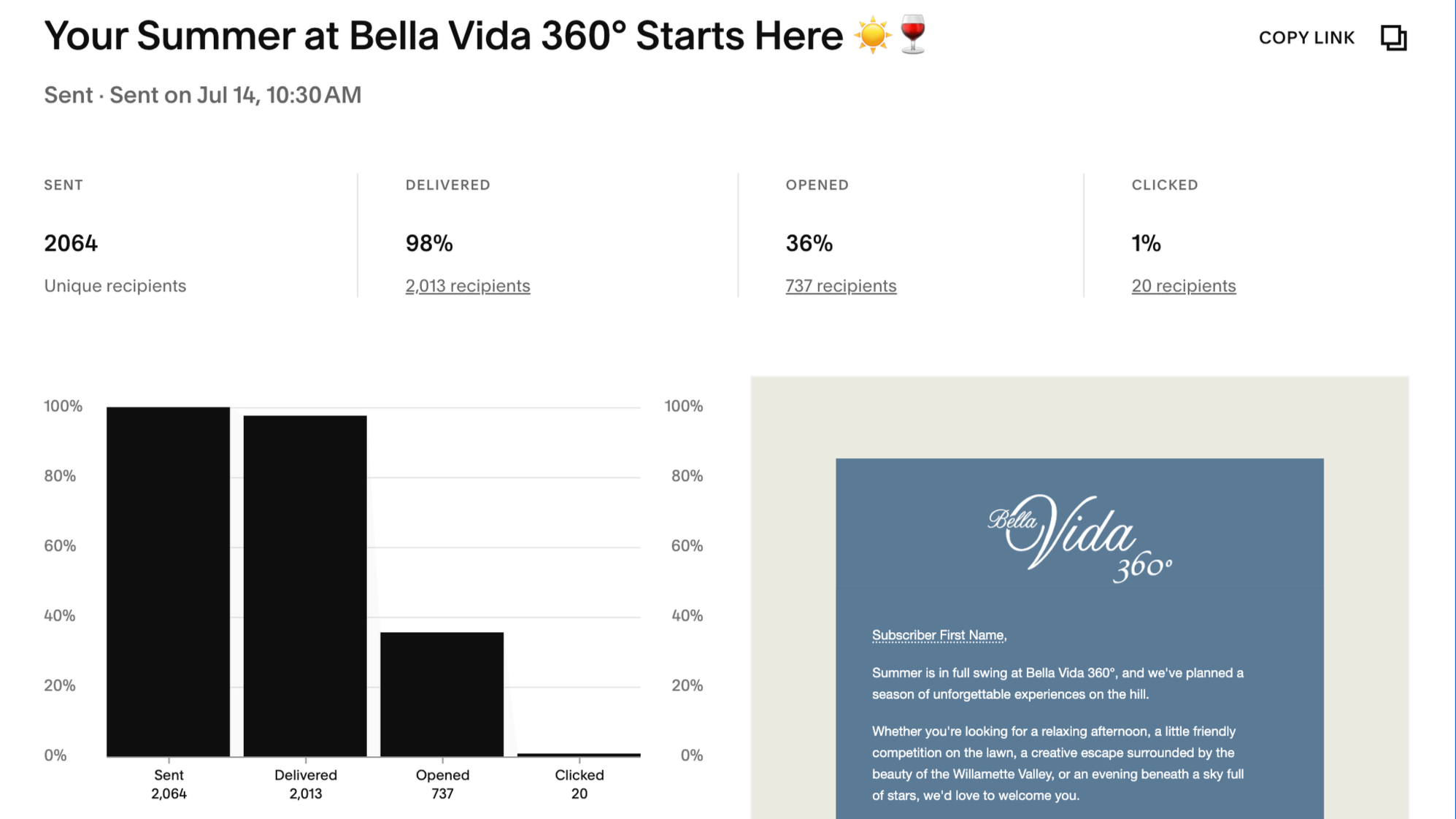Click the Delivered bar in chart
The width and height of the screenshot is (1456, 819).
[305, 585]
